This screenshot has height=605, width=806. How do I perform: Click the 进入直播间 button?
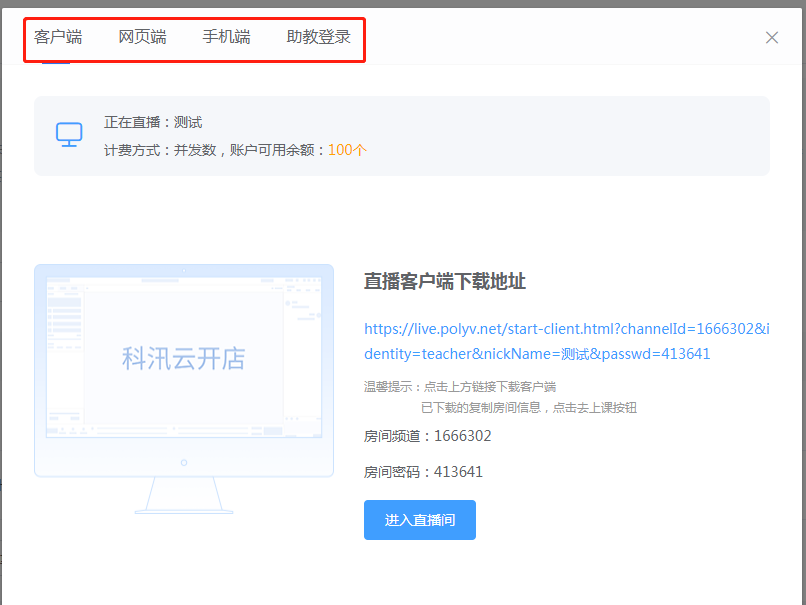pyautogui.click(x=419, y=520)
